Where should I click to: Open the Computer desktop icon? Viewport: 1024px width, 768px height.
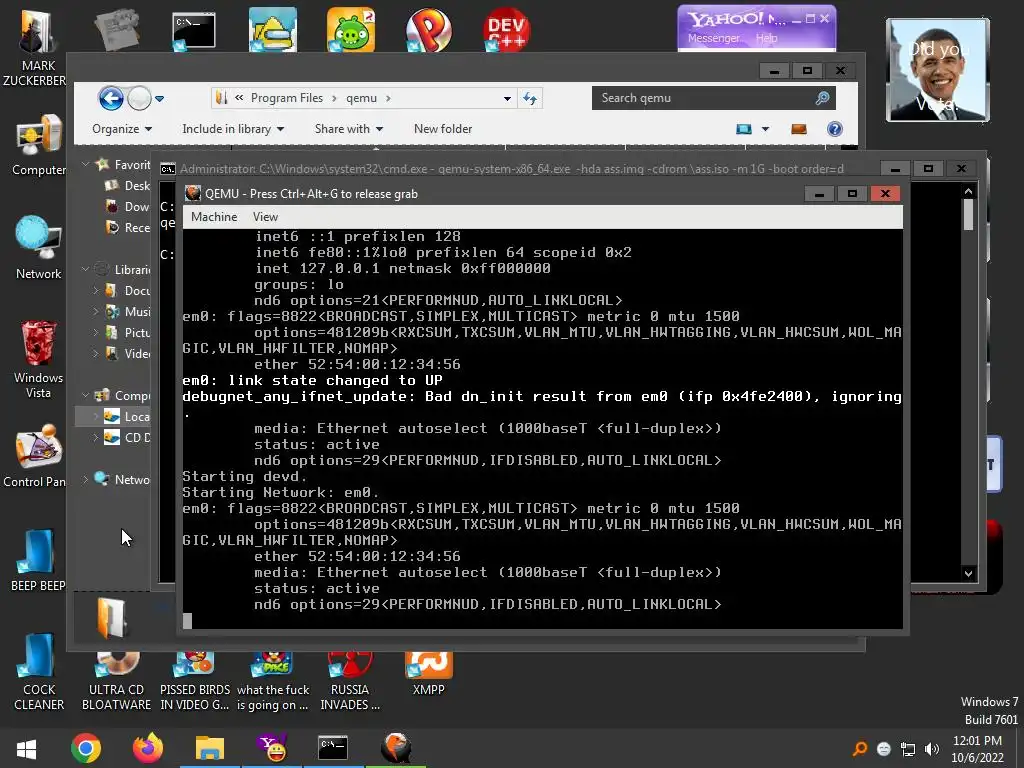coord(38,145)
